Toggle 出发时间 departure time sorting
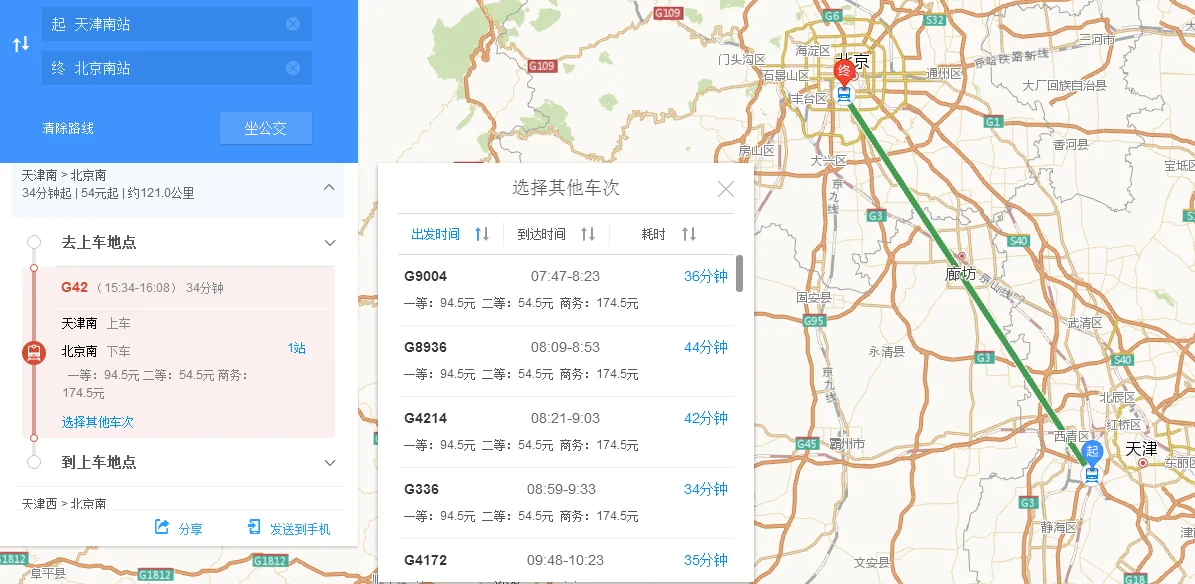Image resolution: width=1195 pixels, height=584 pixels. [x=450, y=233]
